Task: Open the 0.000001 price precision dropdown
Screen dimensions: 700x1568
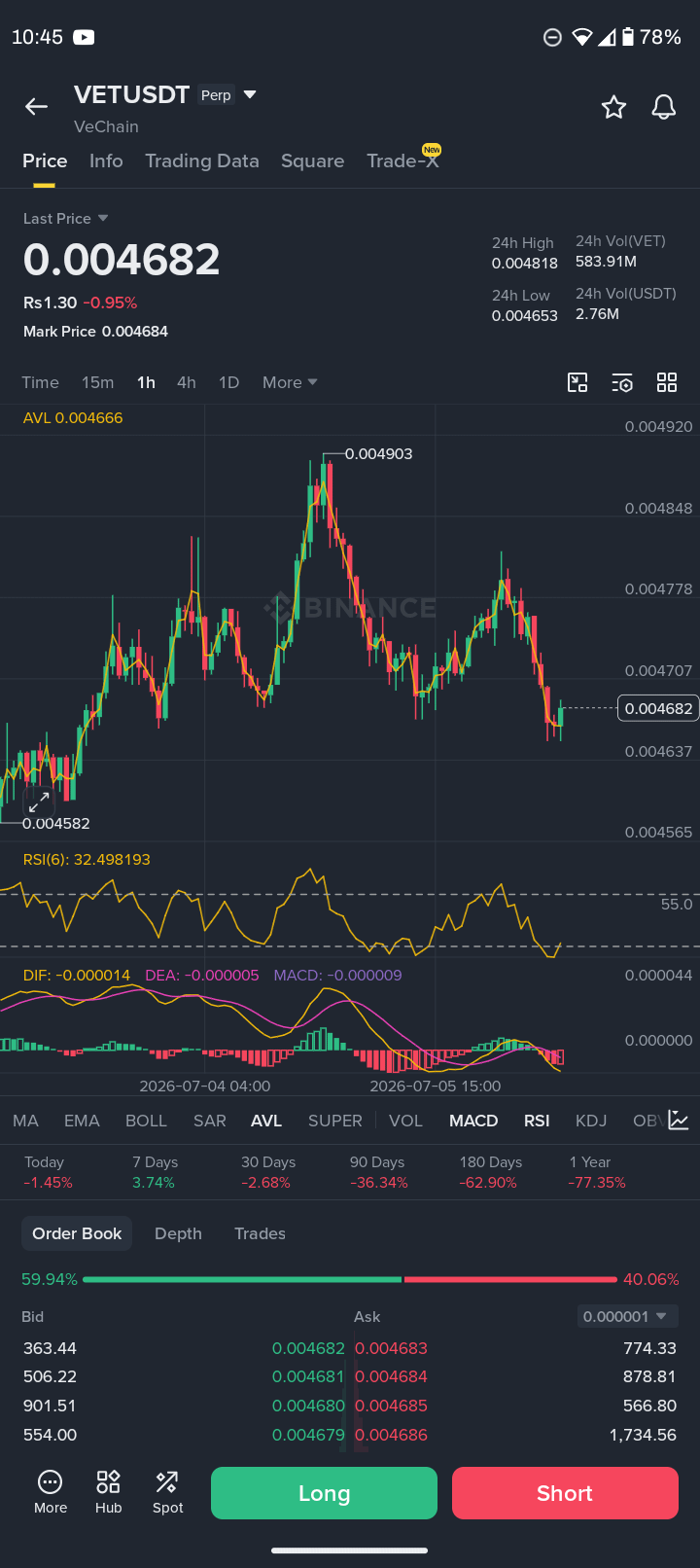Action: pos(627,1316)
